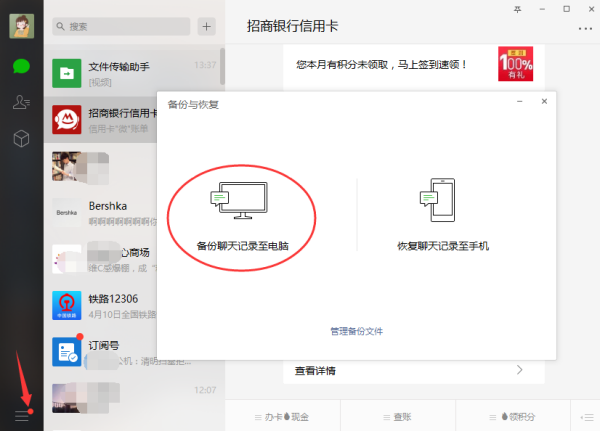Click the chat list scrollbar

[221, 70]
